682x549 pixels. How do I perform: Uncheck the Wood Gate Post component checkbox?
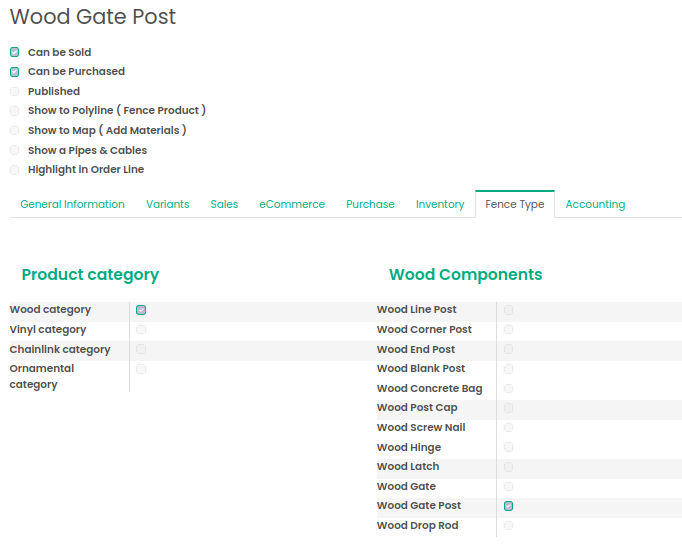[x=509, y=506]
